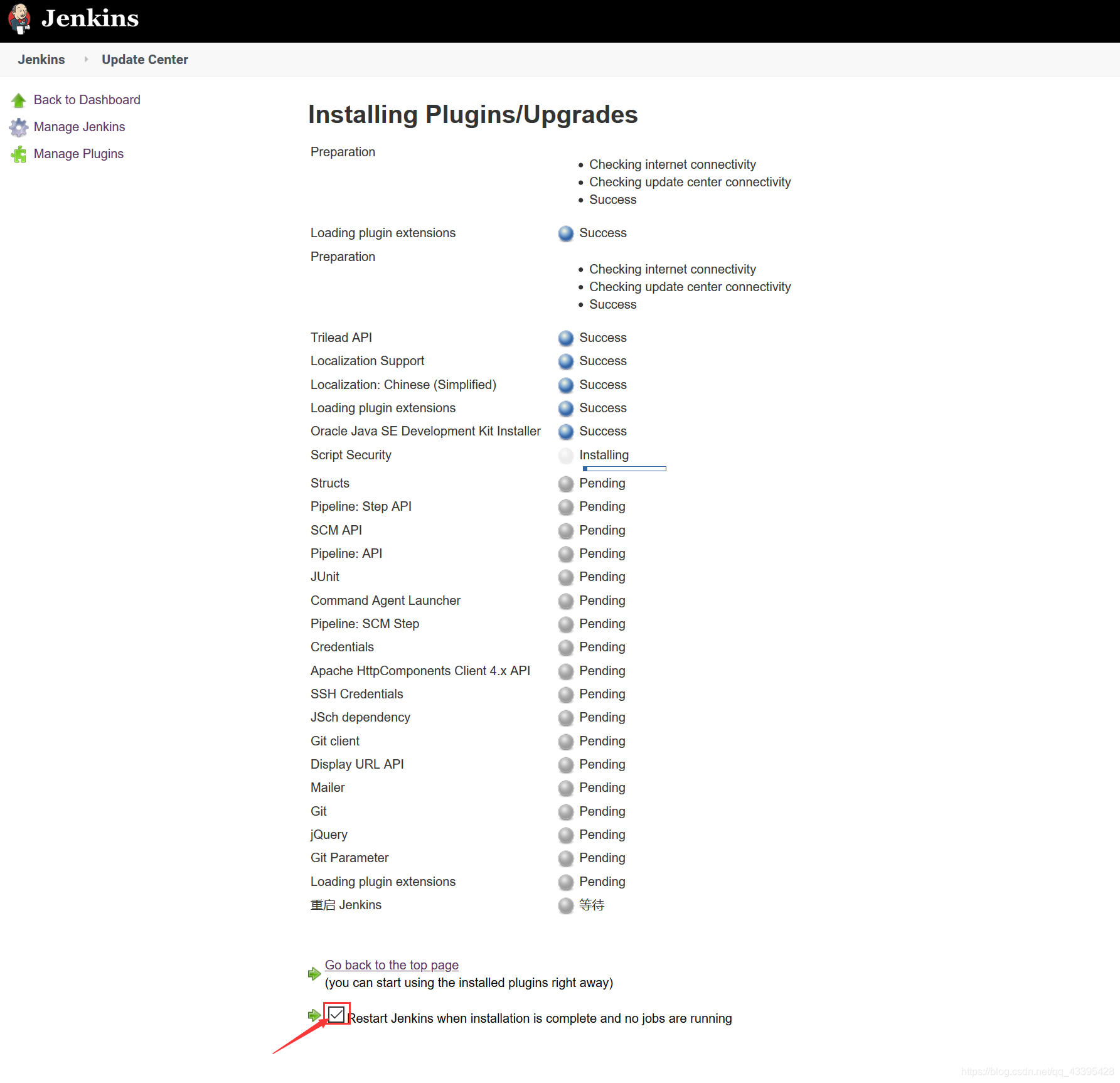This screenshot has width=1120, height=1083.
Task: Click the green Back to Dashboard arrow icon
Action: click(19, 100)
